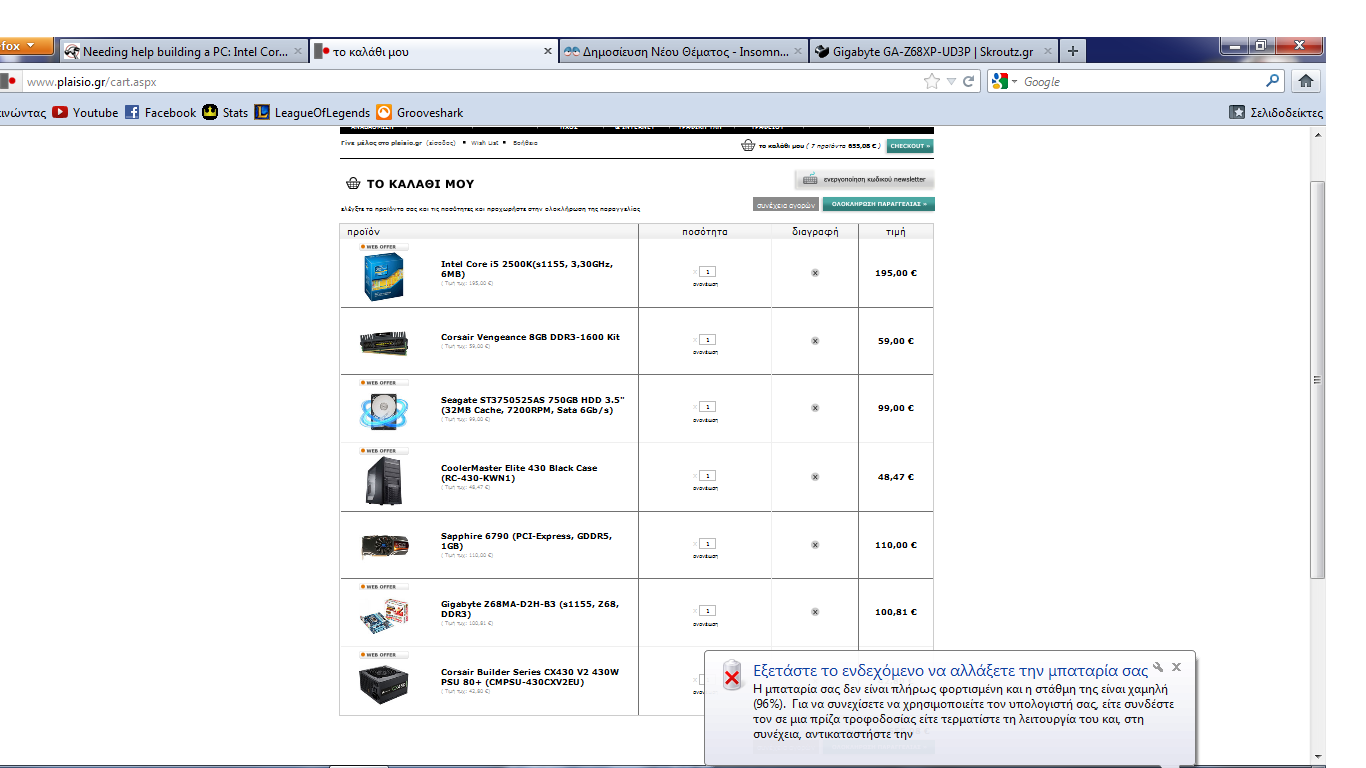The image size is (1366, 768).
Task: Open Seagate ST3750525AS 750GB HDD link
Action: coord(533,405)
